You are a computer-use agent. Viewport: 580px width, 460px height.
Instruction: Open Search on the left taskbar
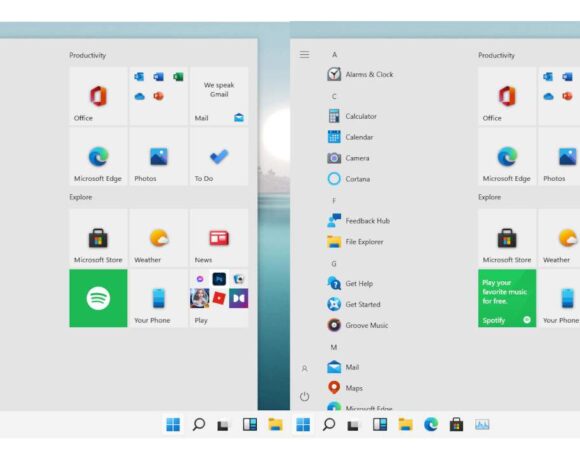tap(199, 424)
